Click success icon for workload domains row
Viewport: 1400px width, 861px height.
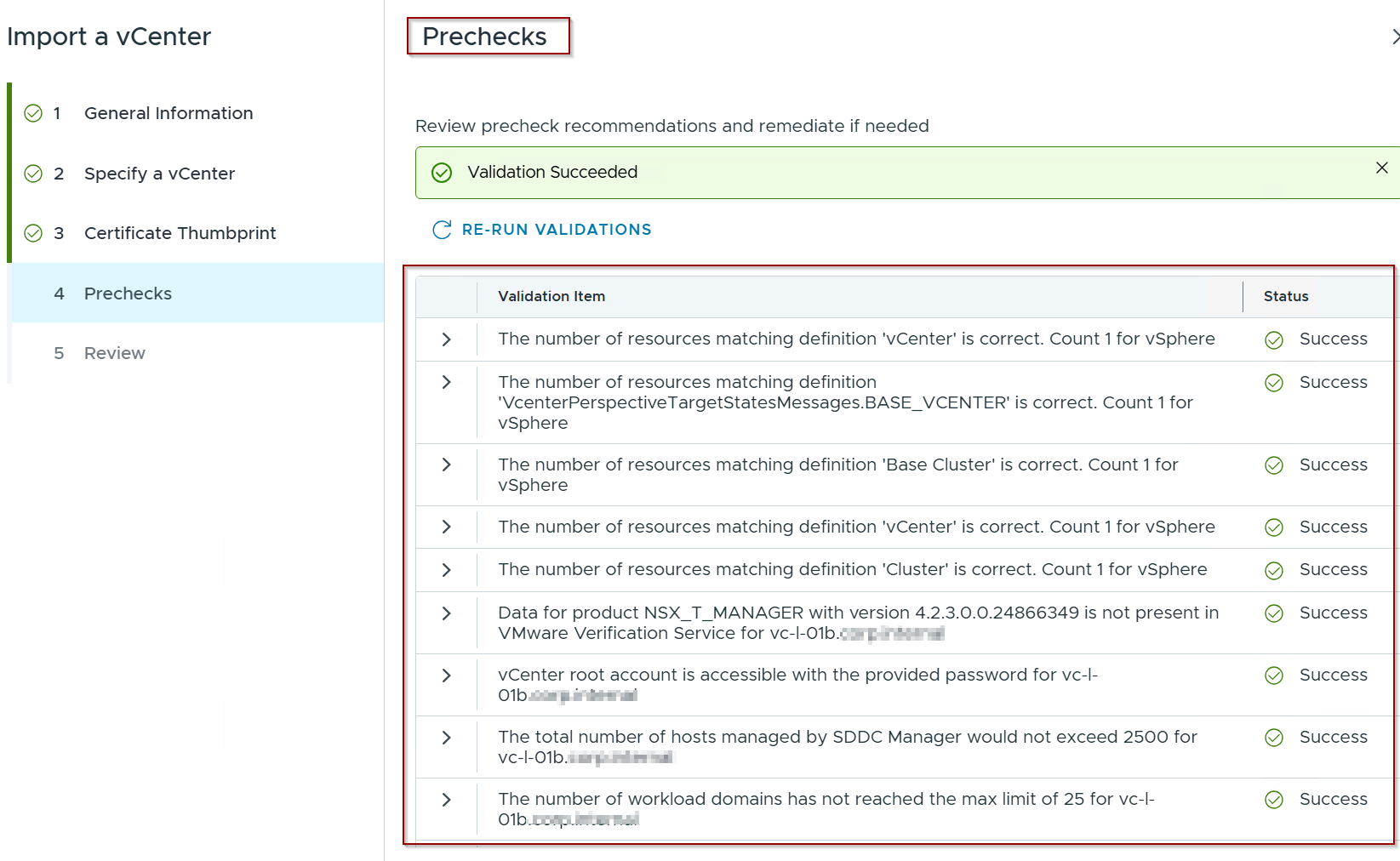coord(1273,800)
